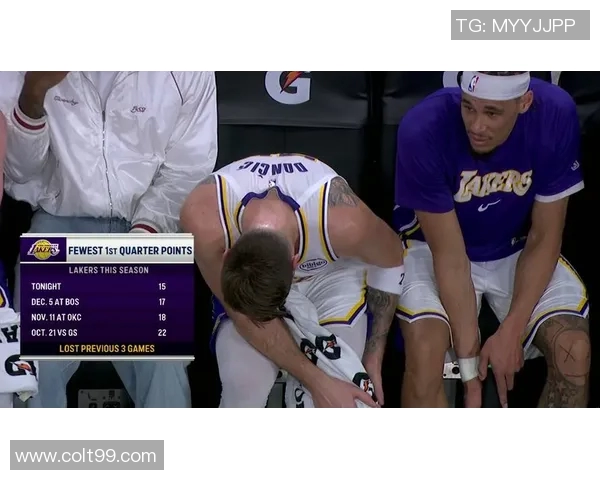Click the name lettering on white jersey
This screenshot has height=480, width=600.
point(273,167)
